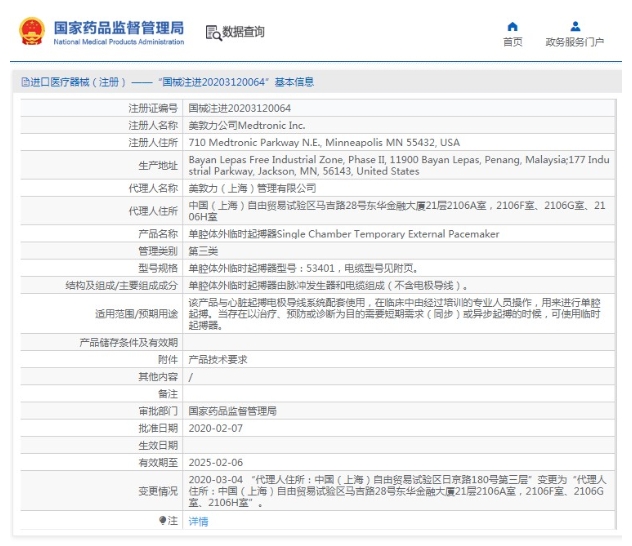Viewport: 632px width, 546px height.
Task: Select registration number 国械注进20203120064 value cell
Action: 399,108
